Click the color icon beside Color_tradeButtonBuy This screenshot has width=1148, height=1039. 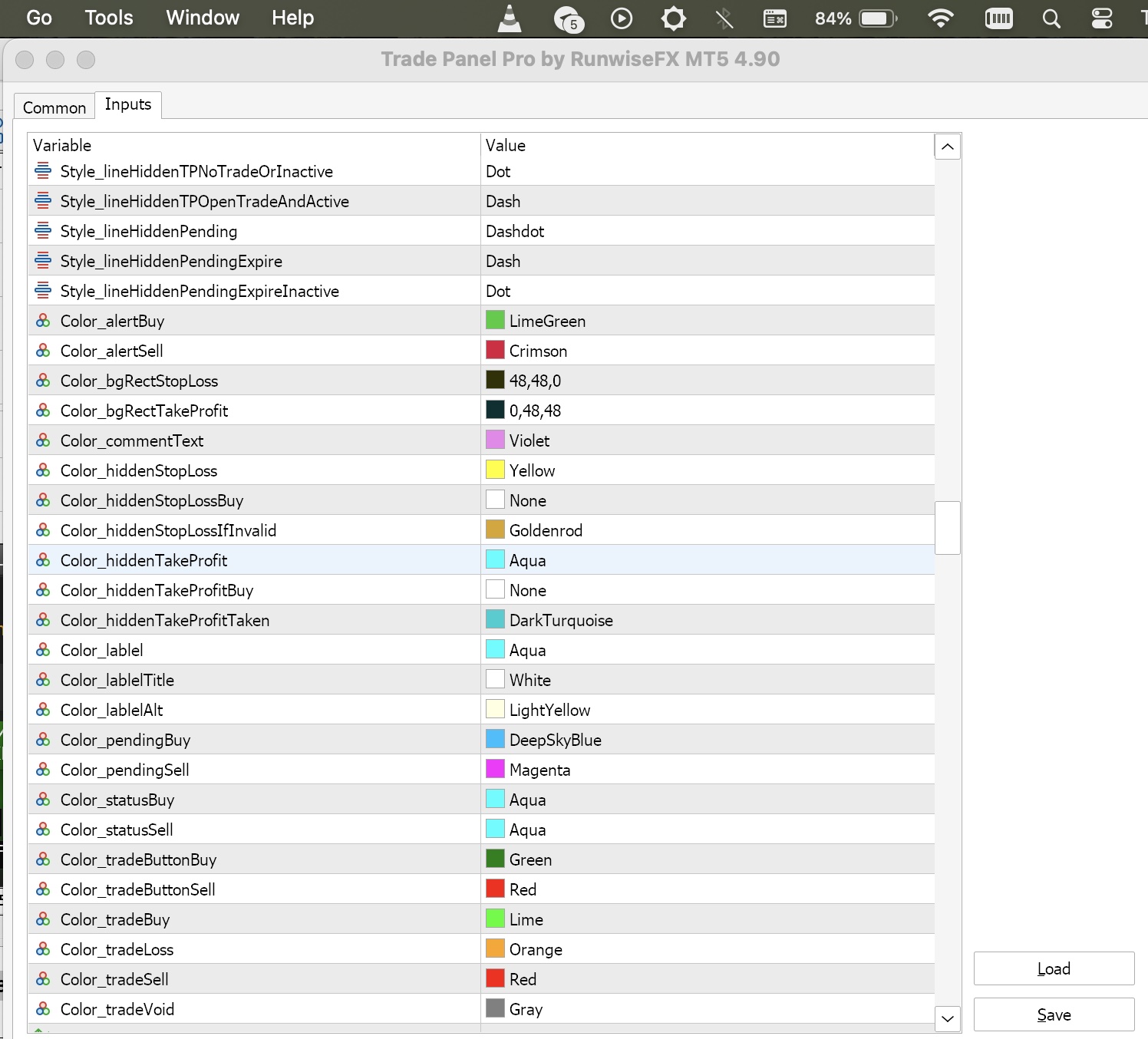click(43, 859)
